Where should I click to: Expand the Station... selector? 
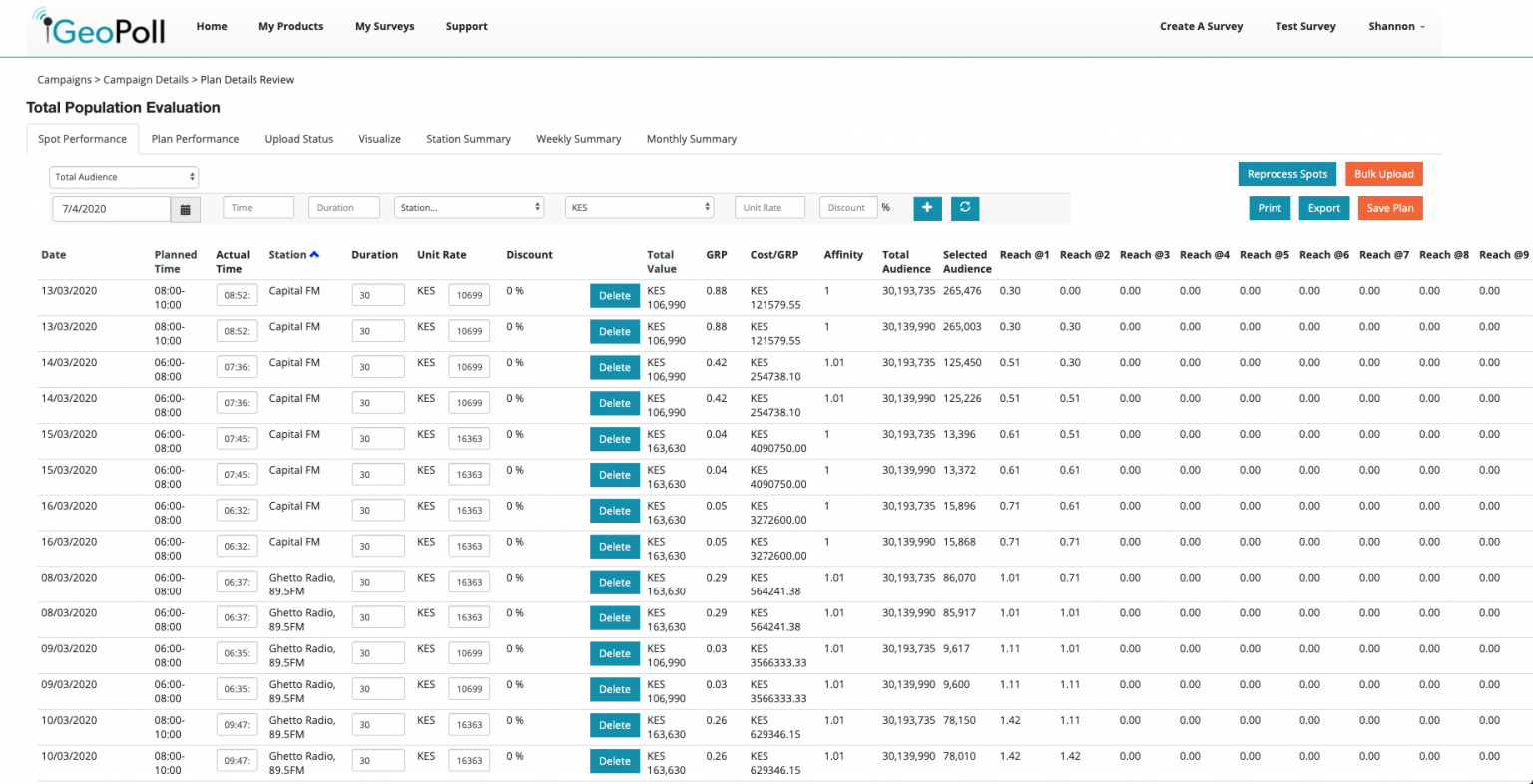(x=468, y=206)
